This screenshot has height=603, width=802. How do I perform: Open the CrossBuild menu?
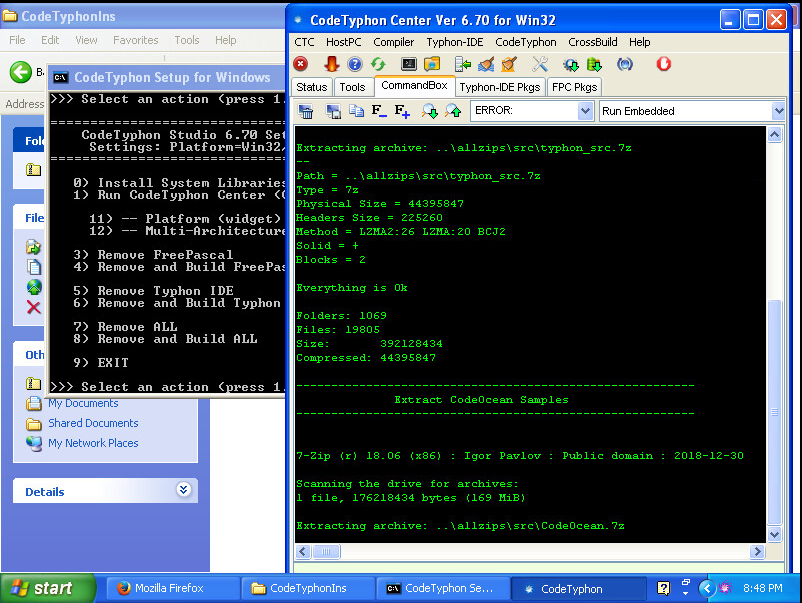tap(592, 42)
